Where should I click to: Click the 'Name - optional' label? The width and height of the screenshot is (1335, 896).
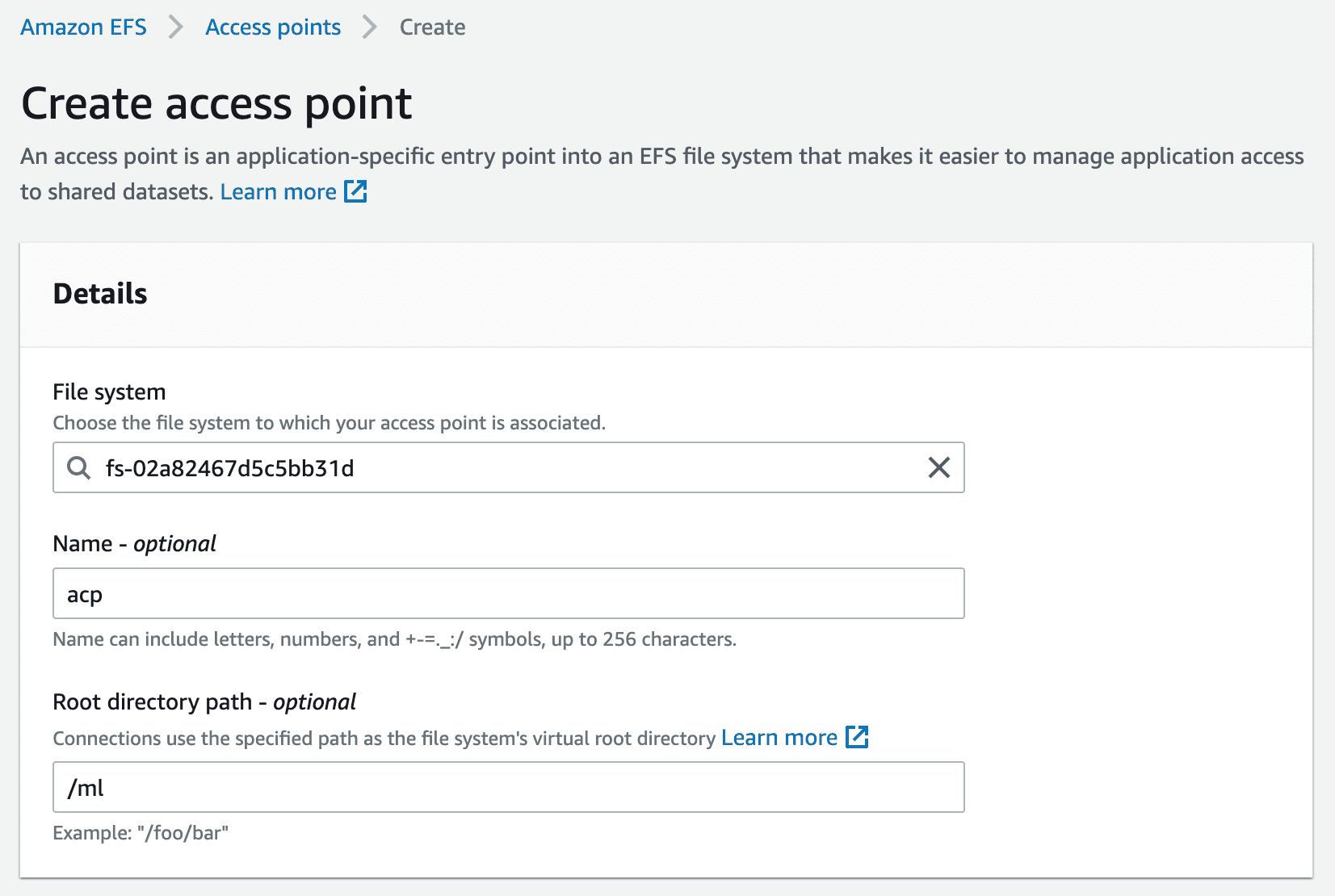click(135, 544)
